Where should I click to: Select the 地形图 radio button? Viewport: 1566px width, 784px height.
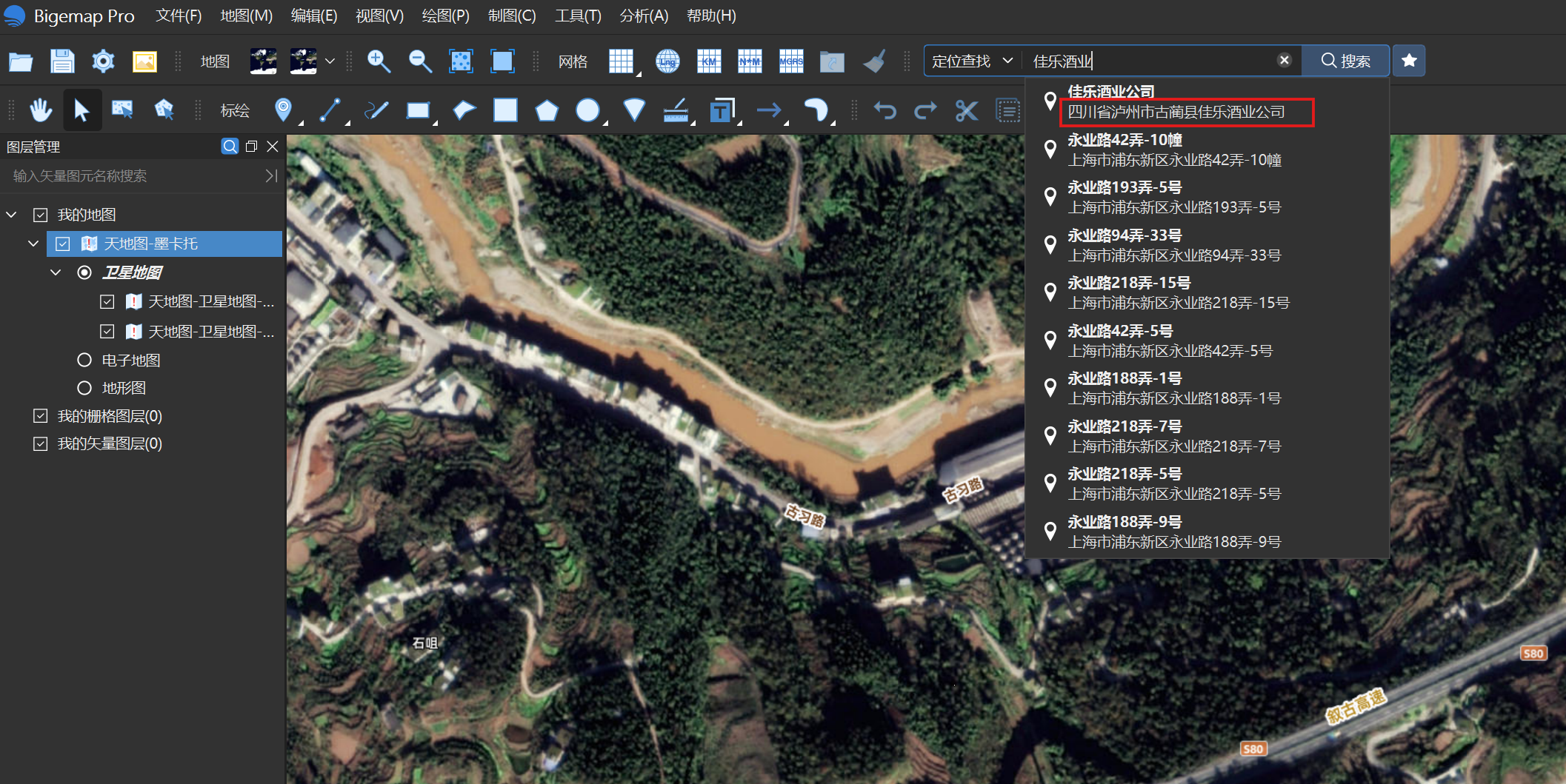84,388
